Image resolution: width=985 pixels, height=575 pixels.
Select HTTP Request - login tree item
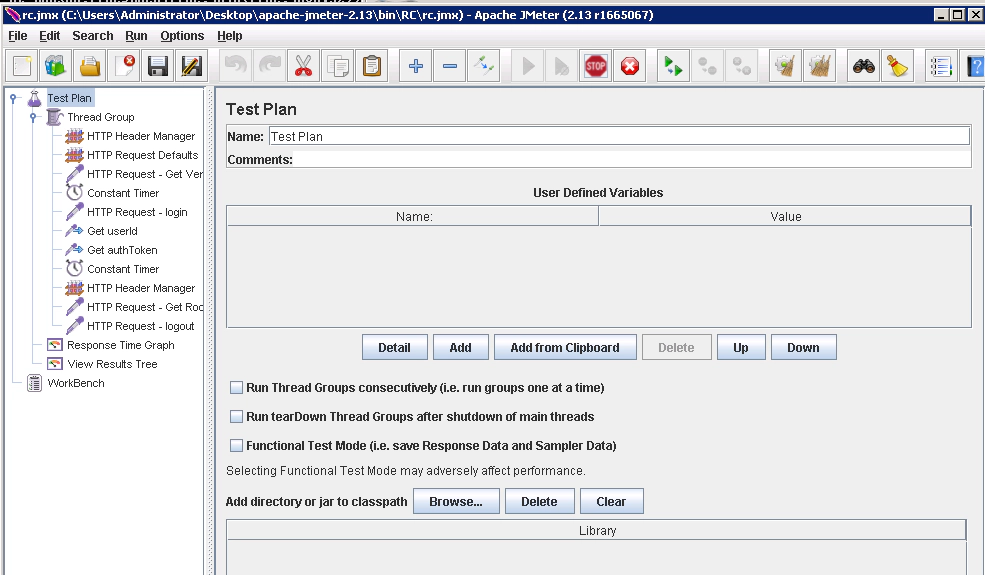137,212
